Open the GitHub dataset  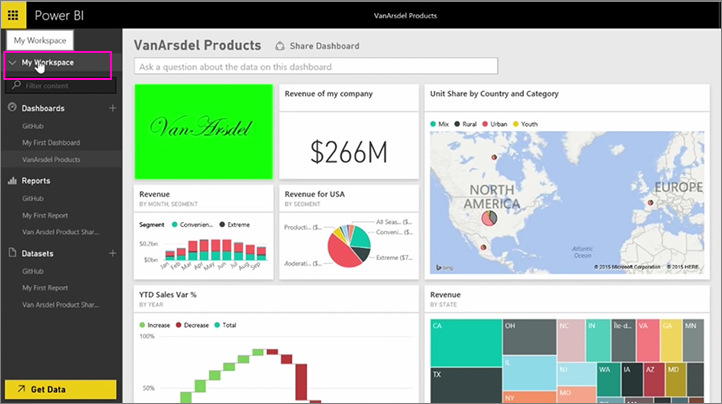tap(33, 271)
